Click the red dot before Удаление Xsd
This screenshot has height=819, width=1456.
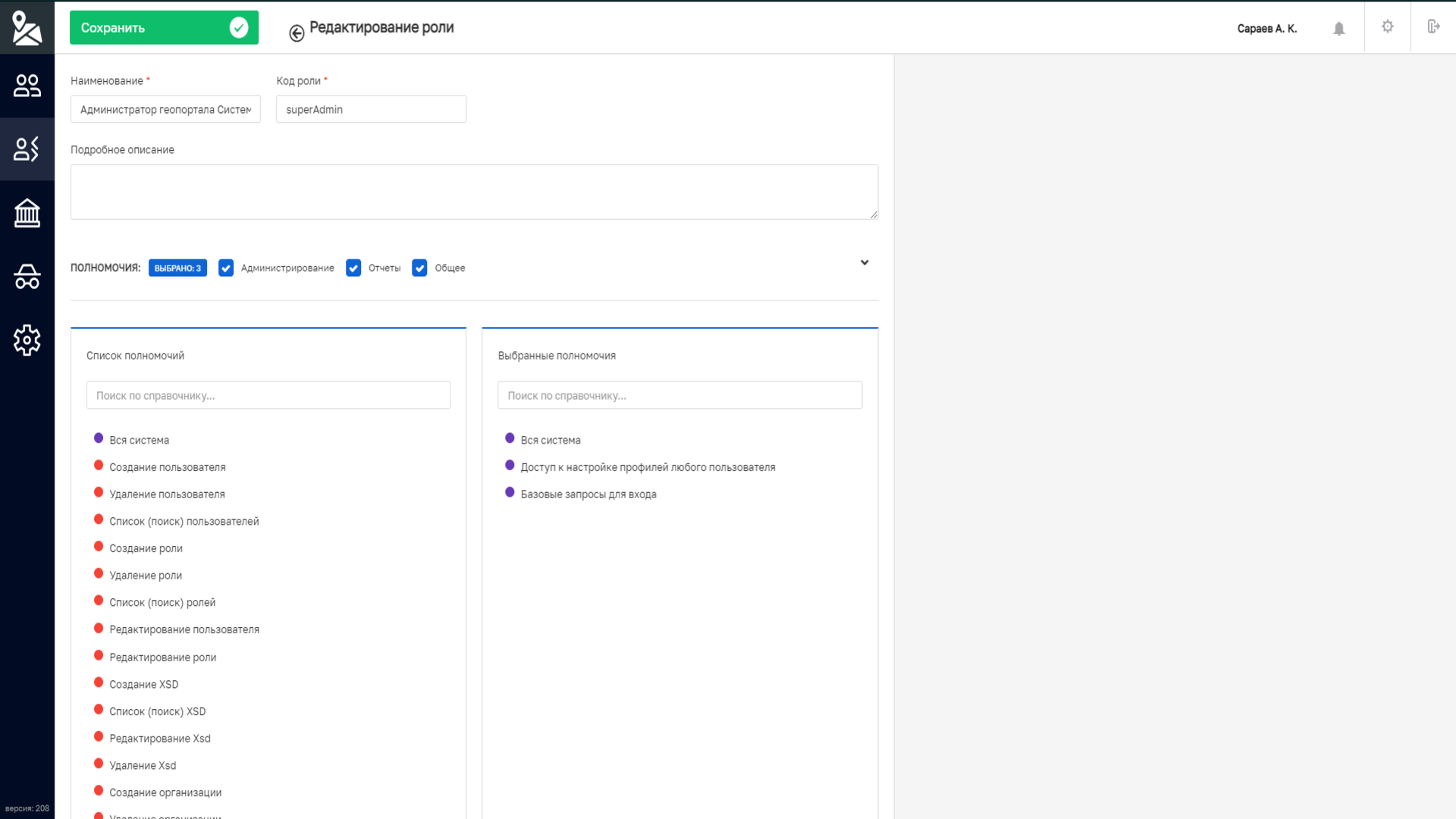[99, 764]
